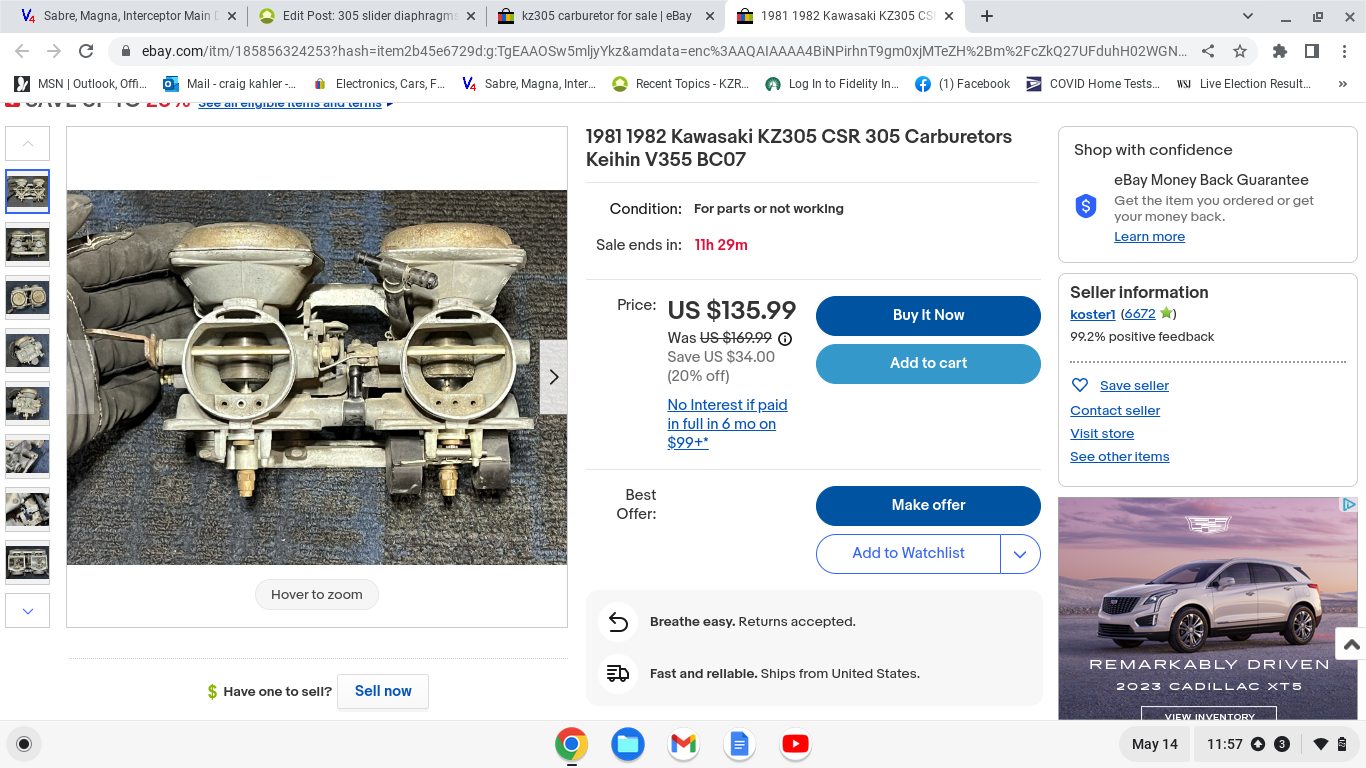Click the price info icon beside $169.99
The image size is (1366, 768).
click(x=785, y=339)
